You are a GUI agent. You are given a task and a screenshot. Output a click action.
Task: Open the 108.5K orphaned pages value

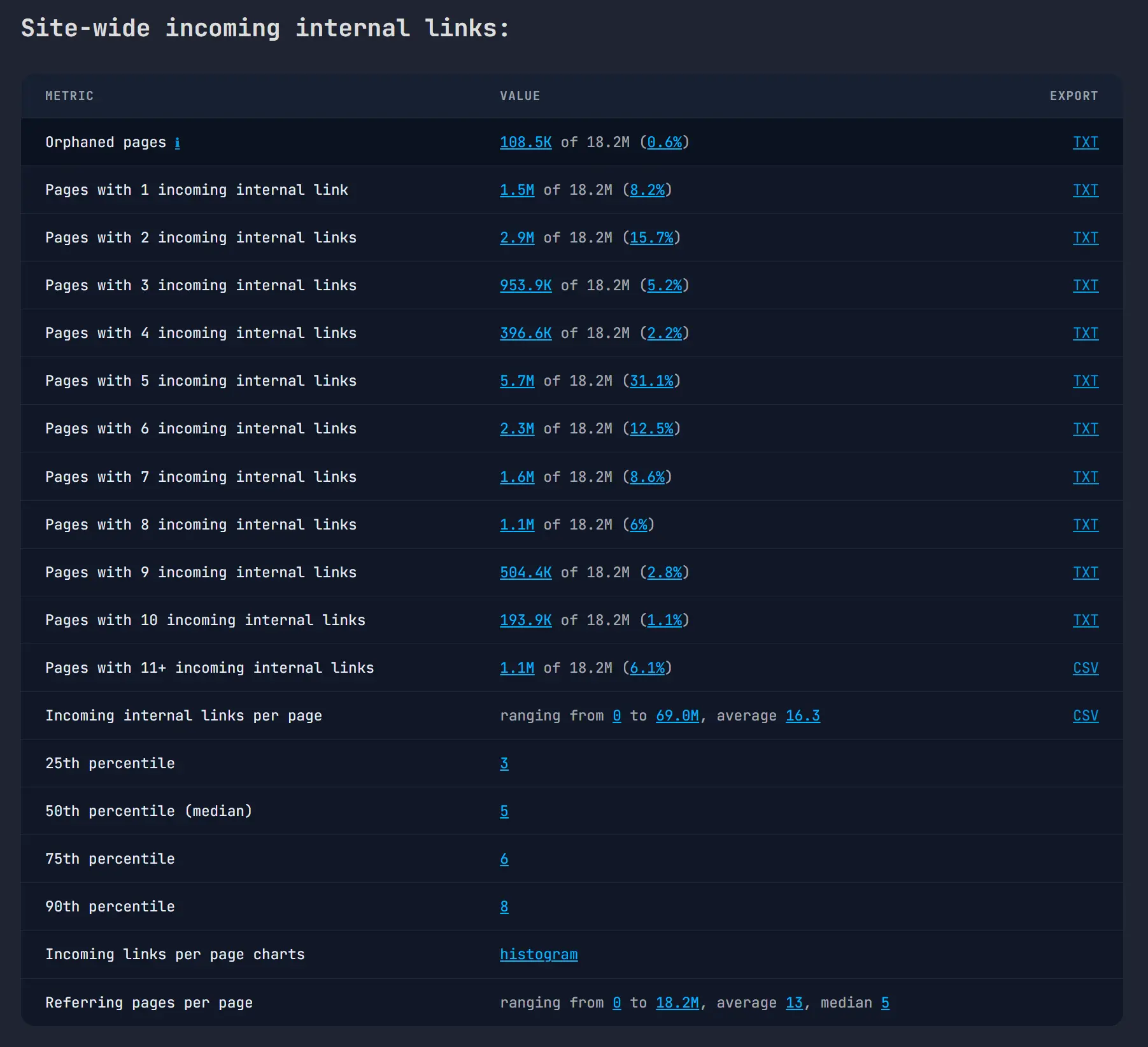525,143
